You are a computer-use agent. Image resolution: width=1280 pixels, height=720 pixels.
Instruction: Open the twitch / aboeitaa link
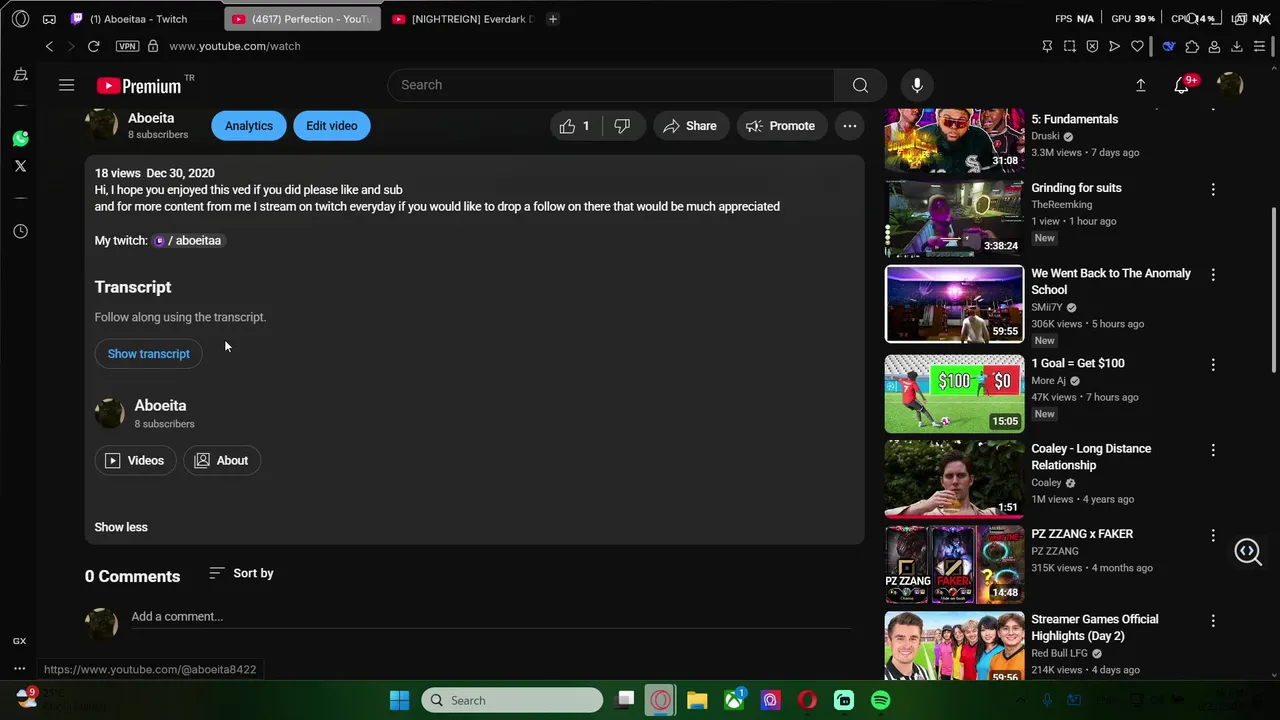(x=187, y=240)
